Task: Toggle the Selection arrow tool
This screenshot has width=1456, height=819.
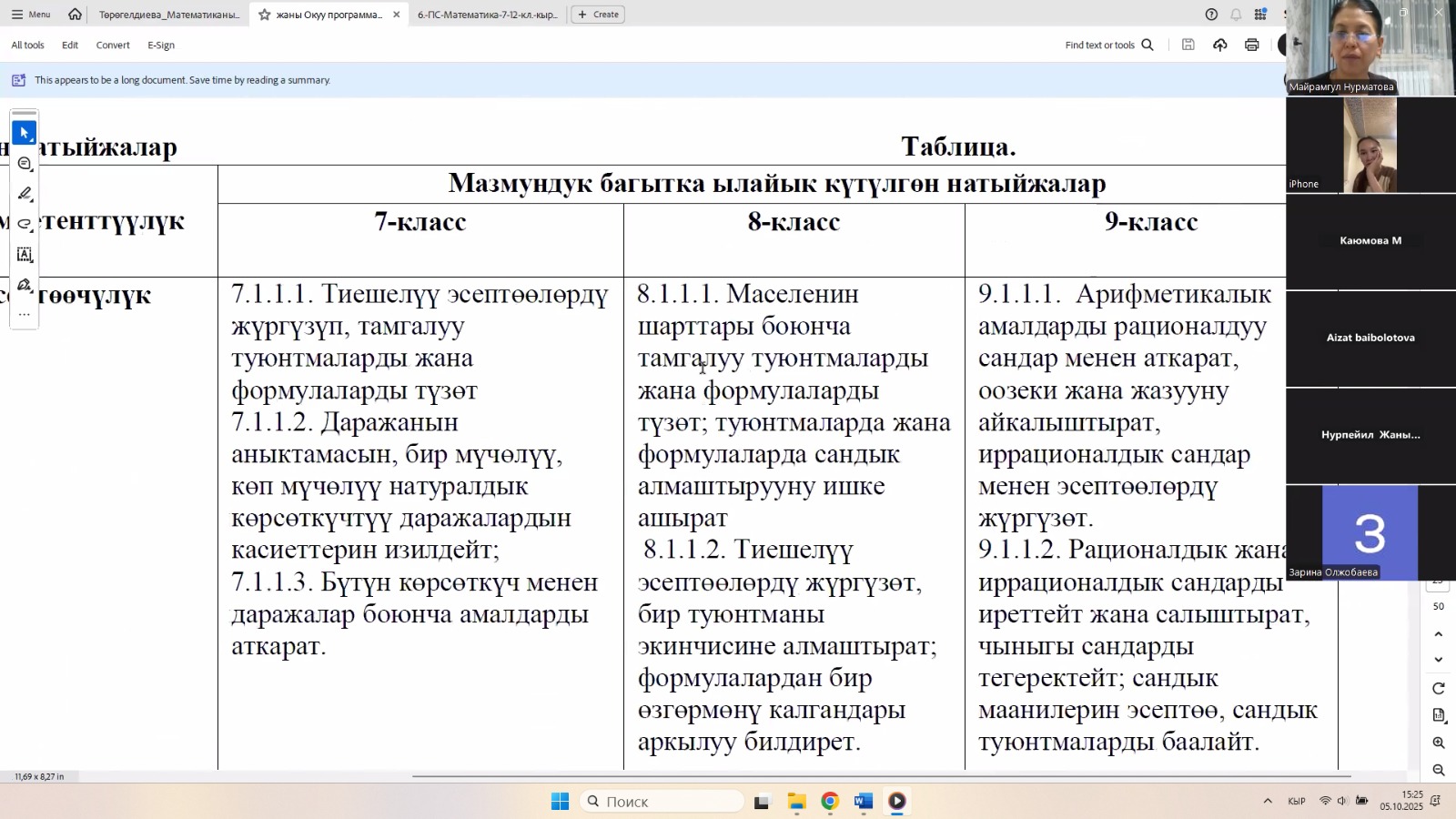Action: (25, 132)
